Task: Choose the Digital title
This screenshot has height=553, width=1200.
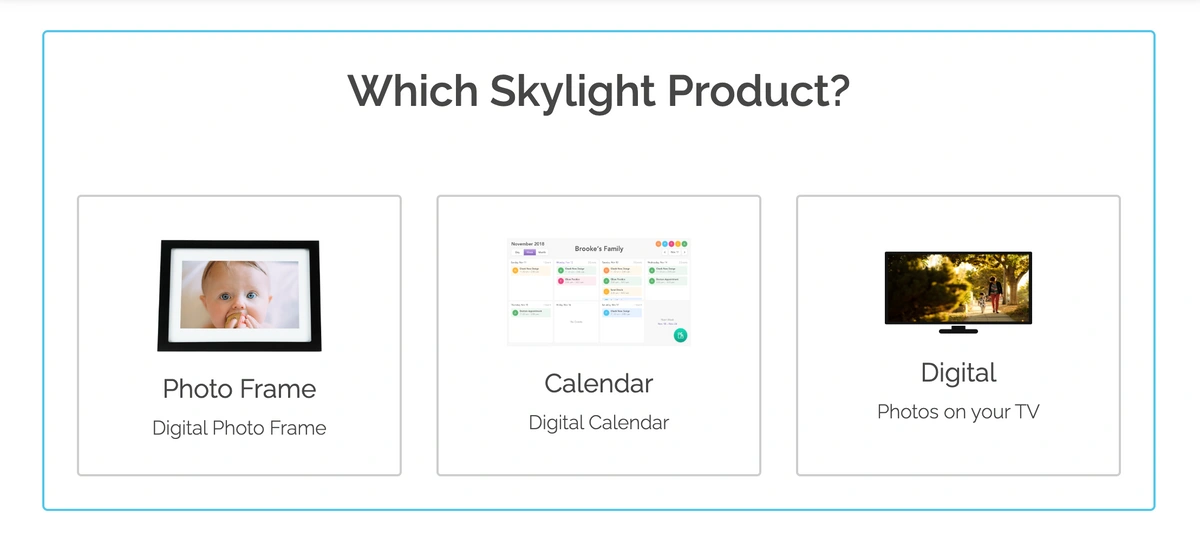Action: click(x=958, y=373)
